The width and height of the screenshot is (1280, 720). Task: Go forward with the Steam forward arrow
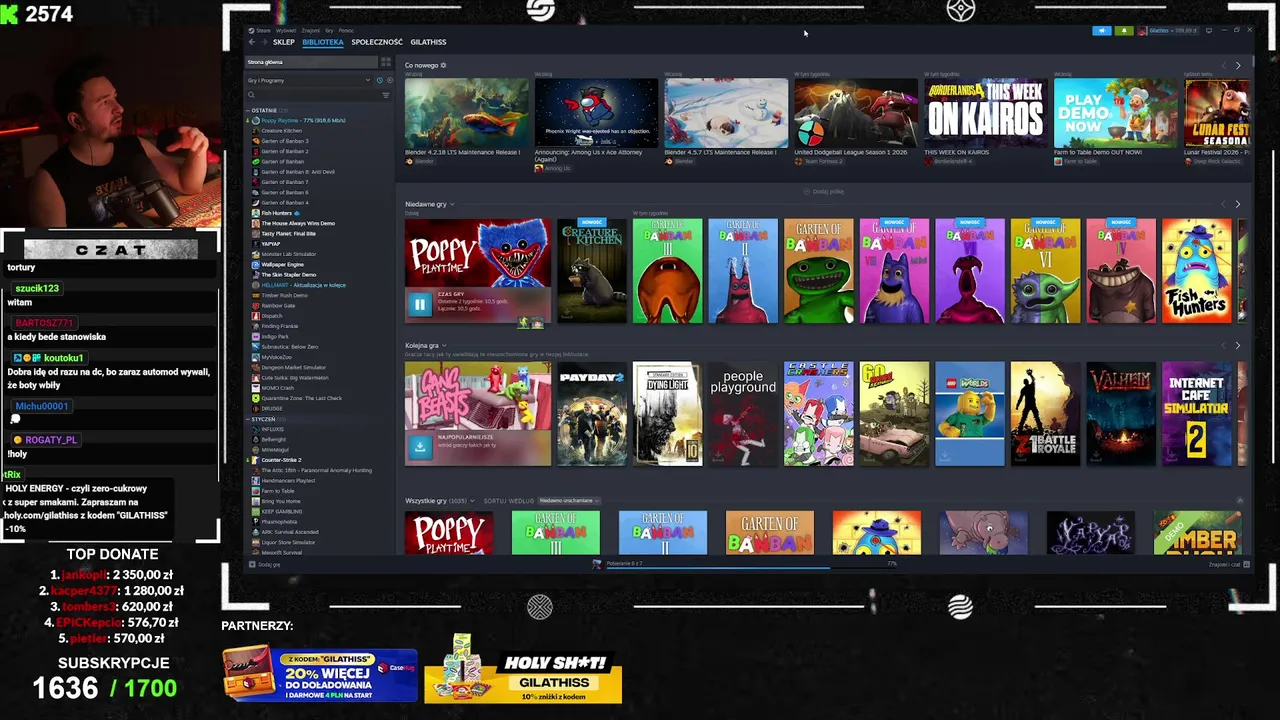pyautogui.click(x=264, y=42)
